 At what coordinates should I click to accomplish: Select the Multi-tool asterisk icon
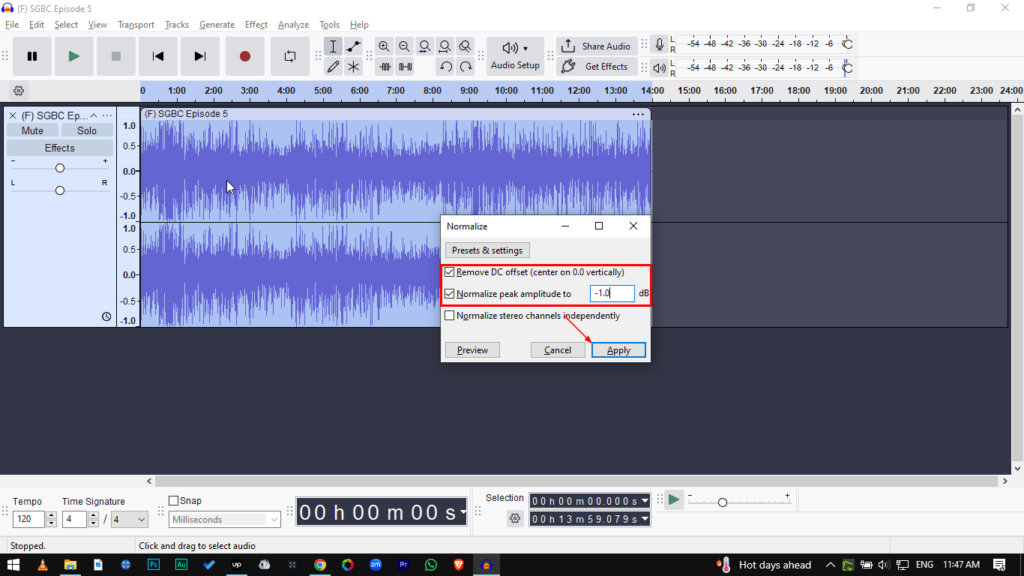tap(353, 67)
